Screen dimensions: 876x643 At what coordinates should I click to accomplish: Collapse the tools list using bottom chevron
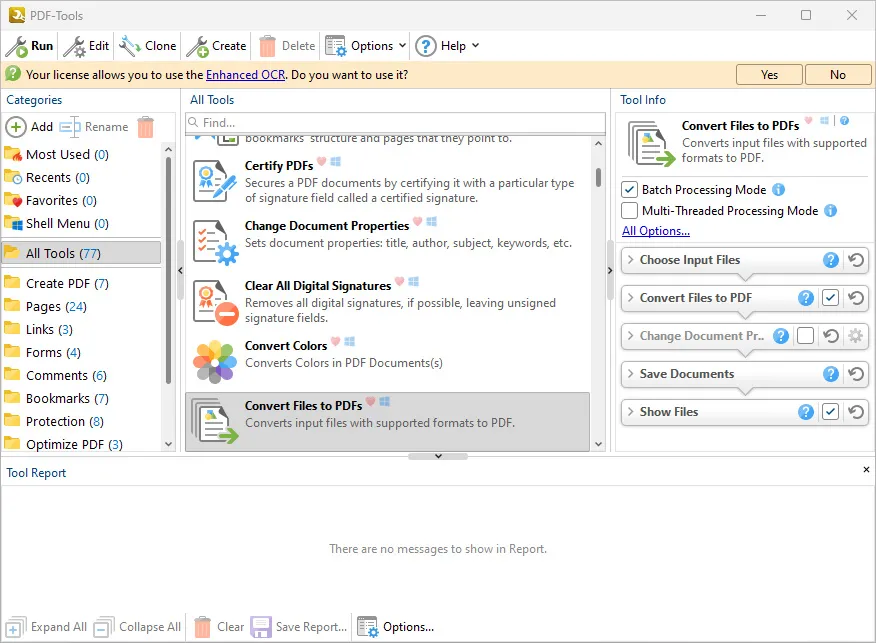click(x=438, y=456)
